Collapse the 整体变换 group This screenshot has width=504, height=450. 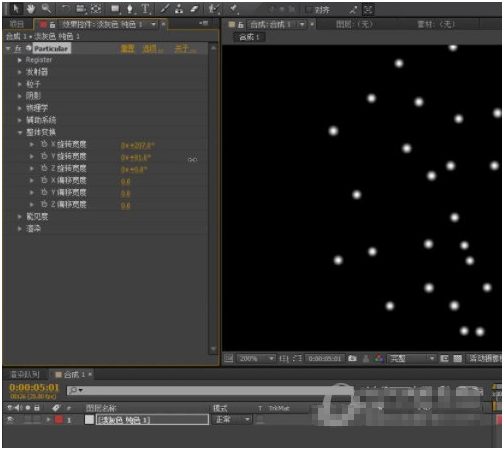[x=20, y=132]
